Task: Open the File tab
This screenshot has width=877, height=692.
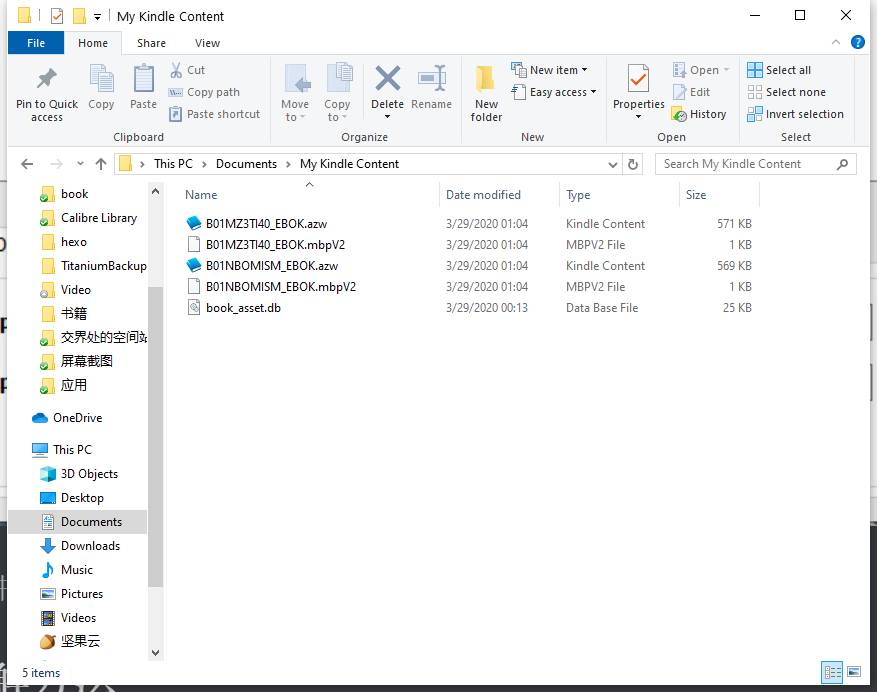Action: pyautogui.click(x=36, y=43)
